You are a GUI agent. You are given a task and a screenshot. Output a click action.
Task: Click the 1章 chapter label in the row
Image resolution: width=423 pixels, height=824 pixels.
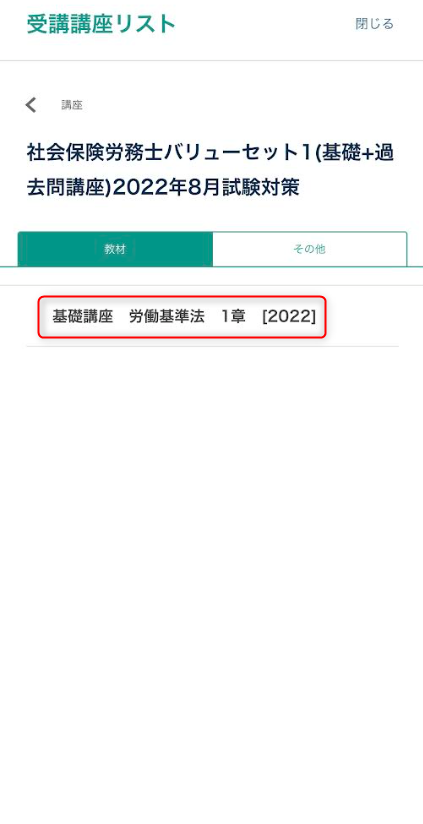[233, 317]
